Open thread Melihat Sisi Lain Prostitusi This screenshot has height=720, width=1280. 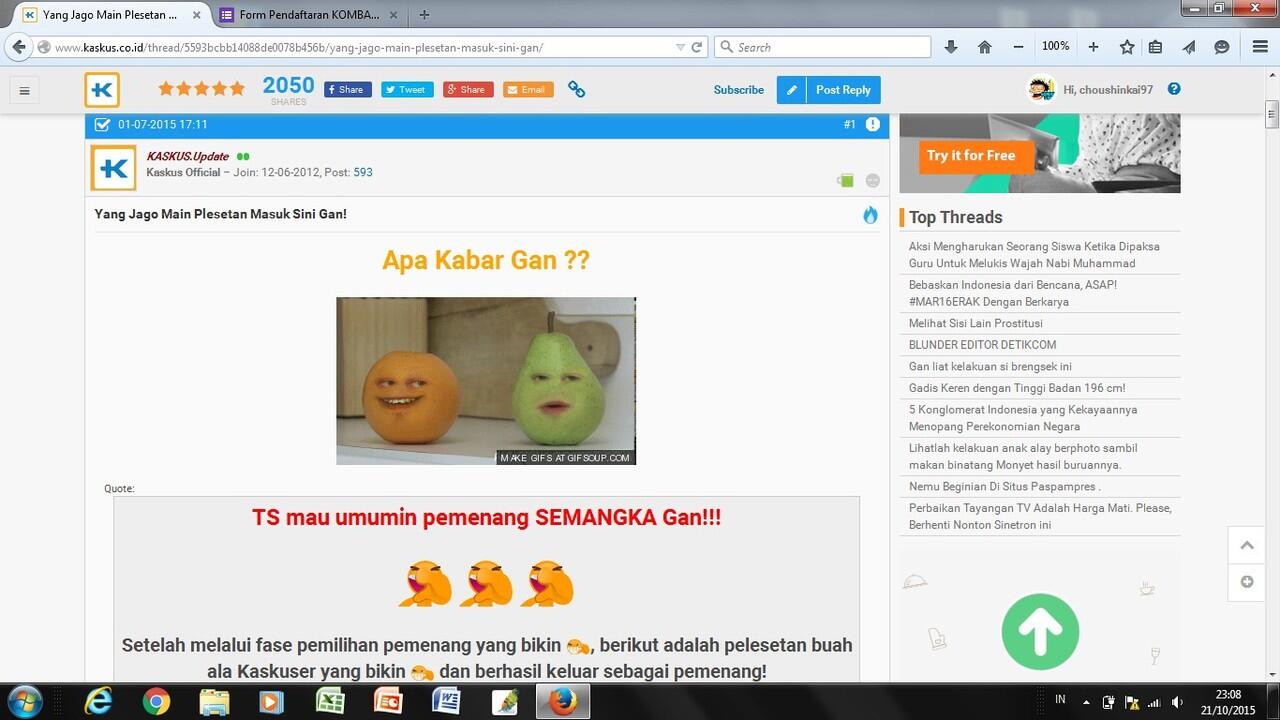[976, 323]
